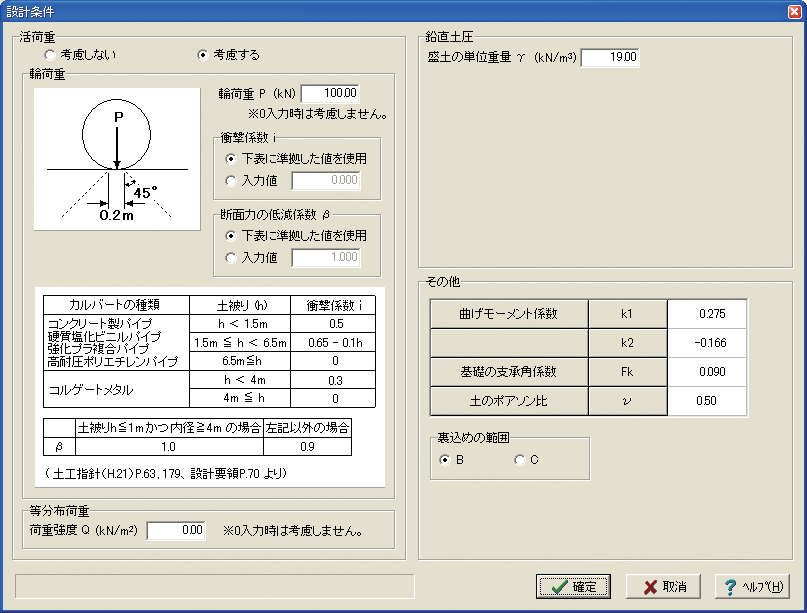
Task: Click the 衝撃係数 i table header
Action: tap(334, 305)
